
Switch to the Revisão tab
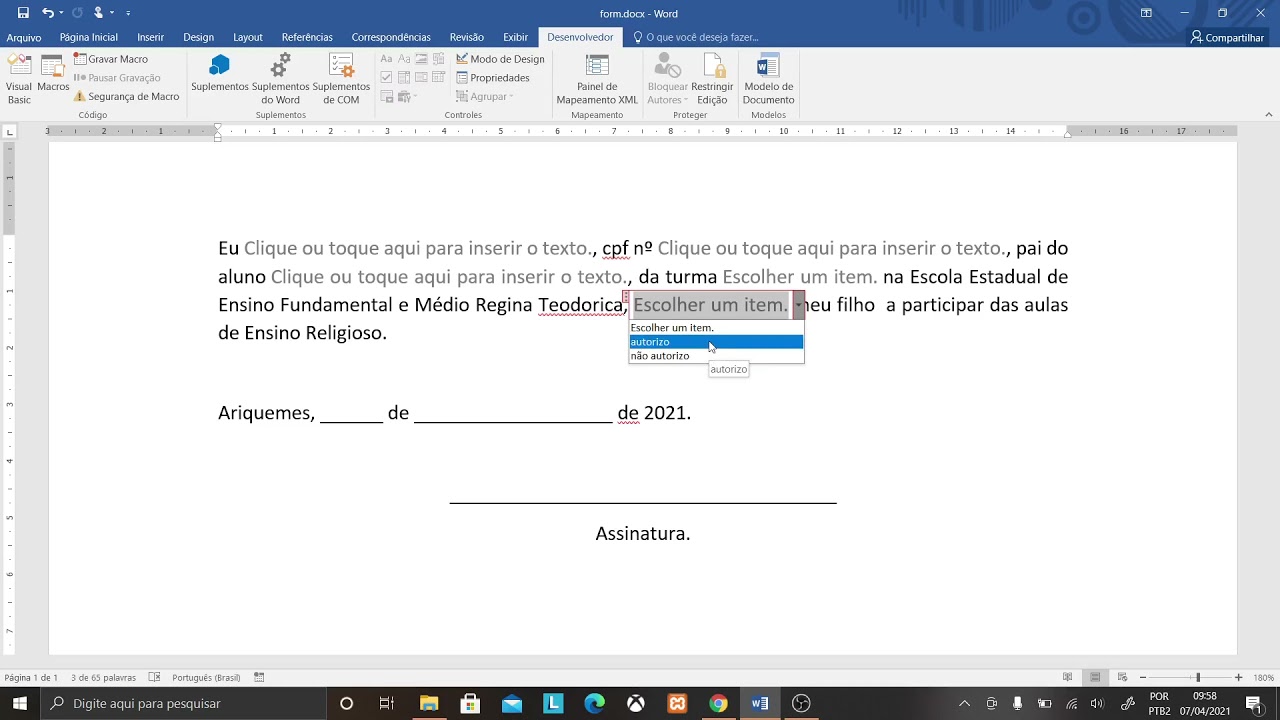[x=467, y=37]
